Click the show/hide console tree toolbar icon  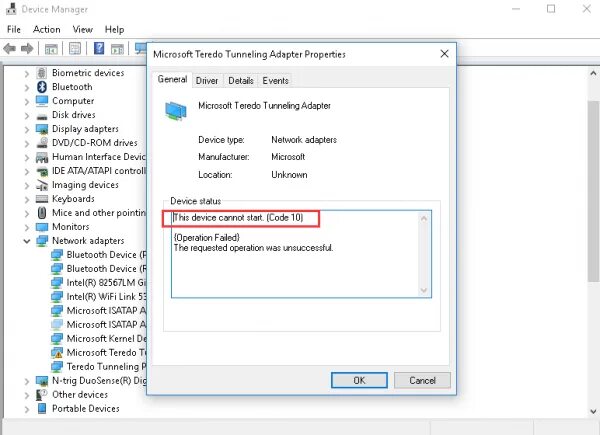pyautogui.click(x=51, y=49)
